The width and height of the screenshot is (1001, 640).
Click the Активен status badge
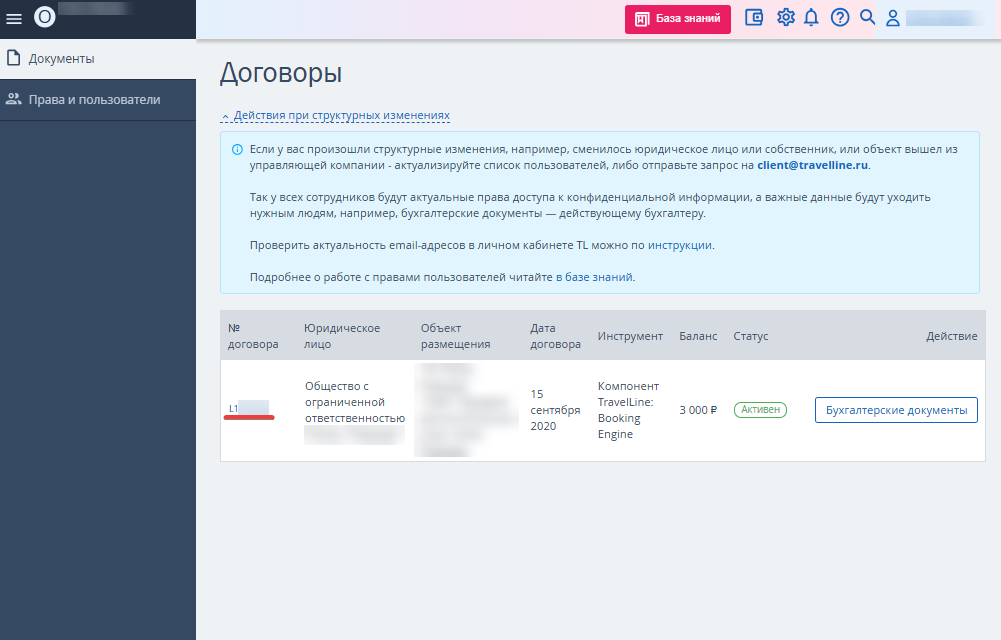point(760,410)
